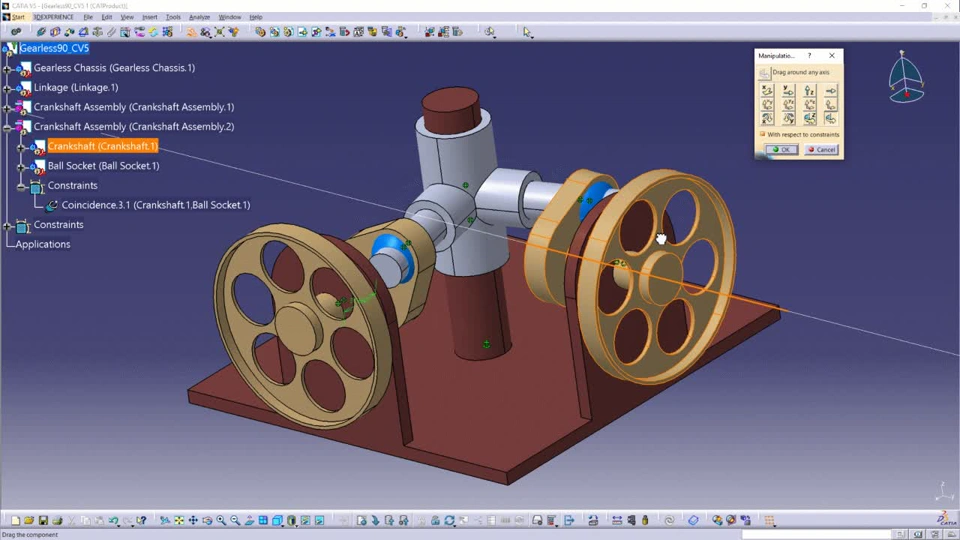Select Applications tree entry

[x=43, y=244]
